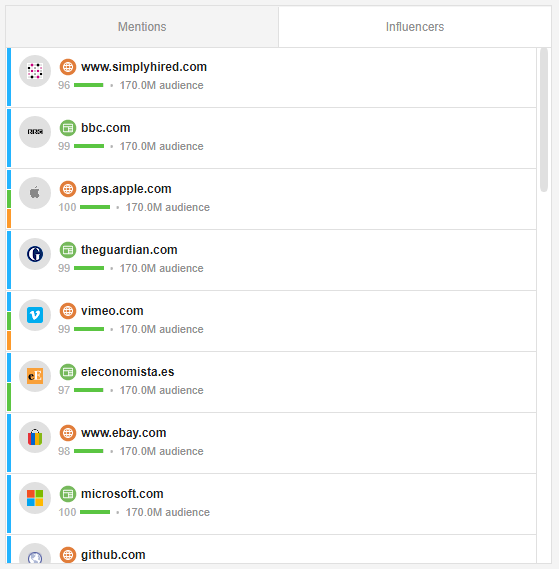Open the microsoft.com influencer

point(122,494)
